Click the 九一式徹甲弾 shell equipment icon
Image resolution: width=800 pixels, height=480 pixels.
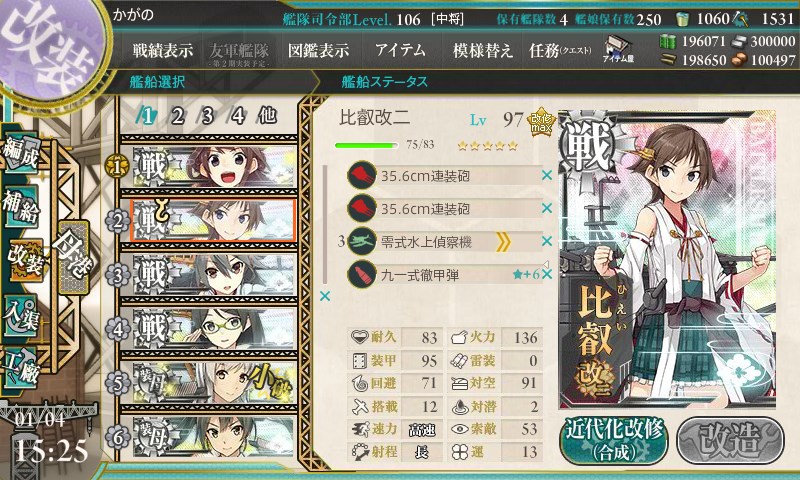point(362,274)
